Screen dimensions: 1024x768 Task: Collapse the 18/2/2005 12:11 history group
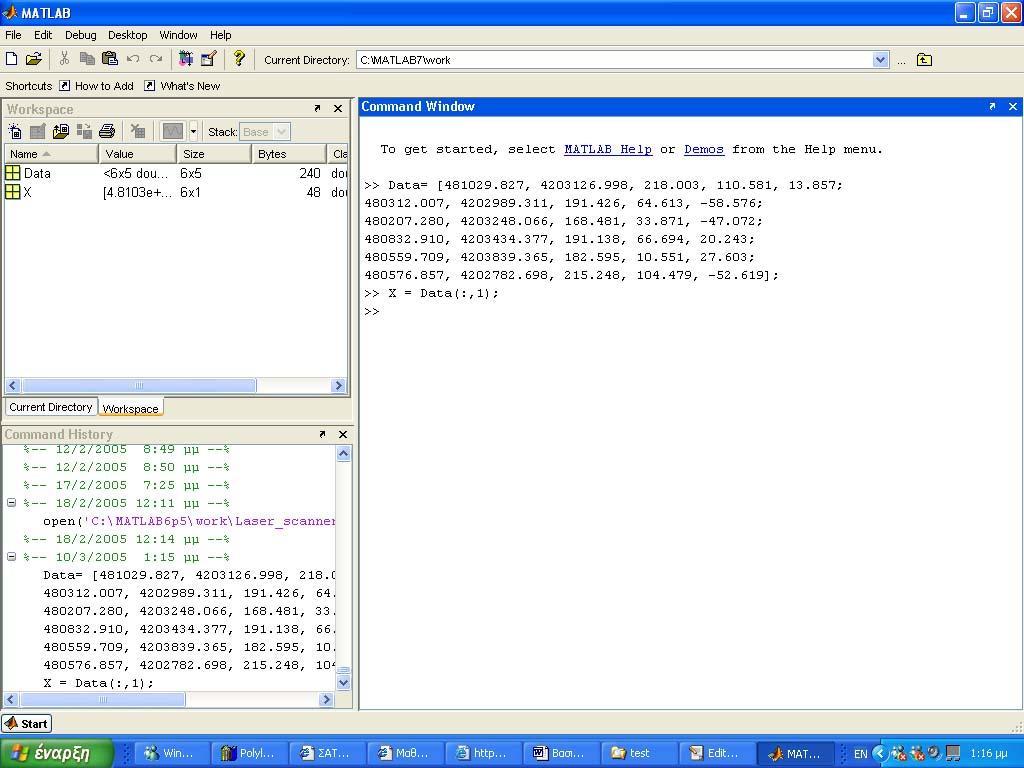tap(11, 503)
